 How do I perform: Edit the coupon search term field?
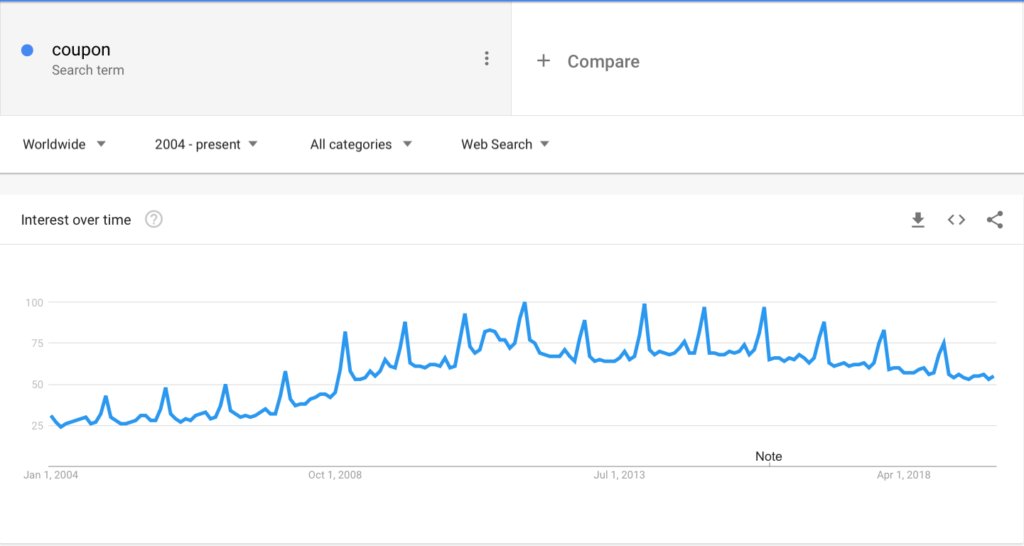pyautogui.click(x=255, y=59)
